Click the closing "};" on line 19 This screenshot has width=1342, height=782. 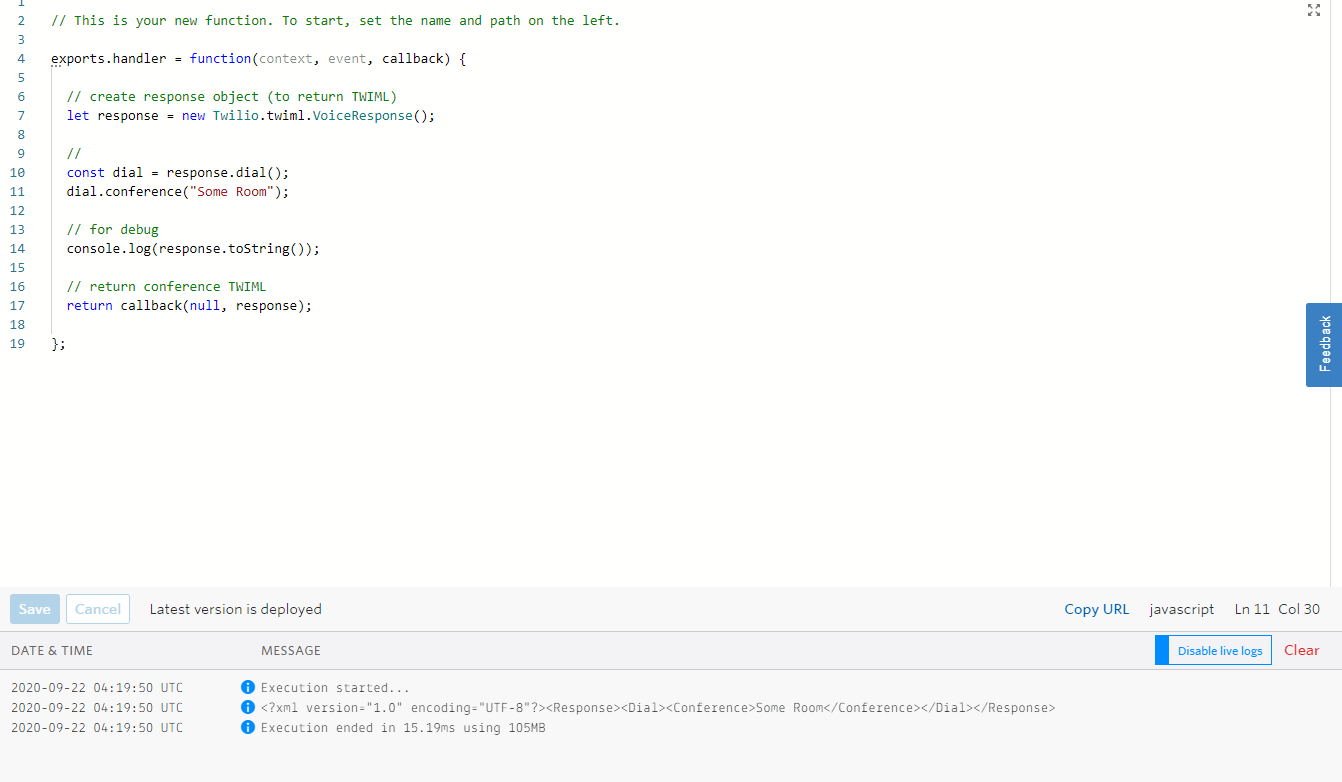pyautogui.click(x=58, y=344)
